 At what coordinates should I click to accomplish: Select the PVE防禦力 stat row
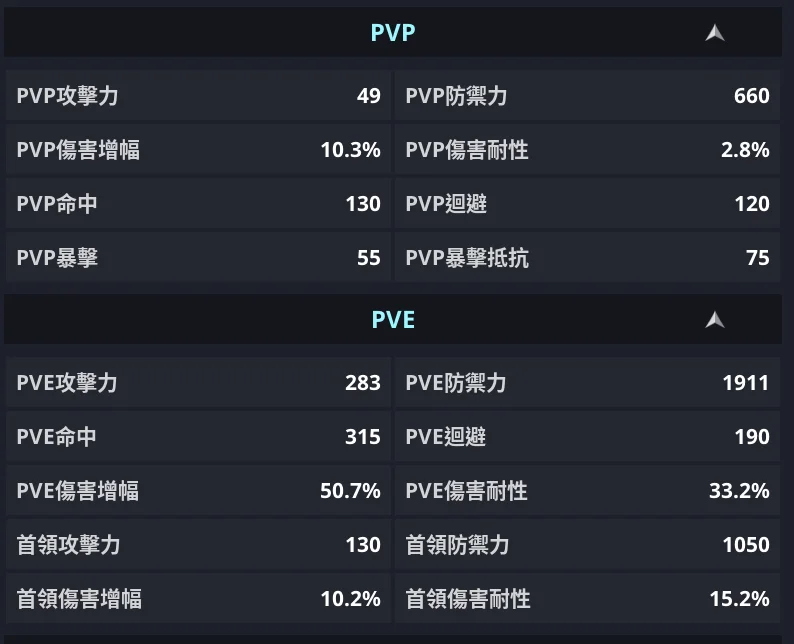[x=587, y=383]
